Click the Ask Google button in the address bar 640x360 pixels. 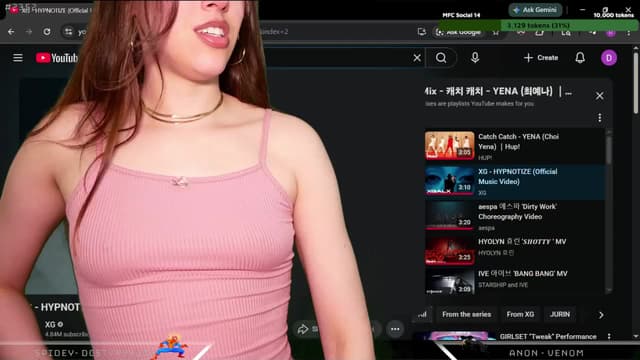pos(458,32)
